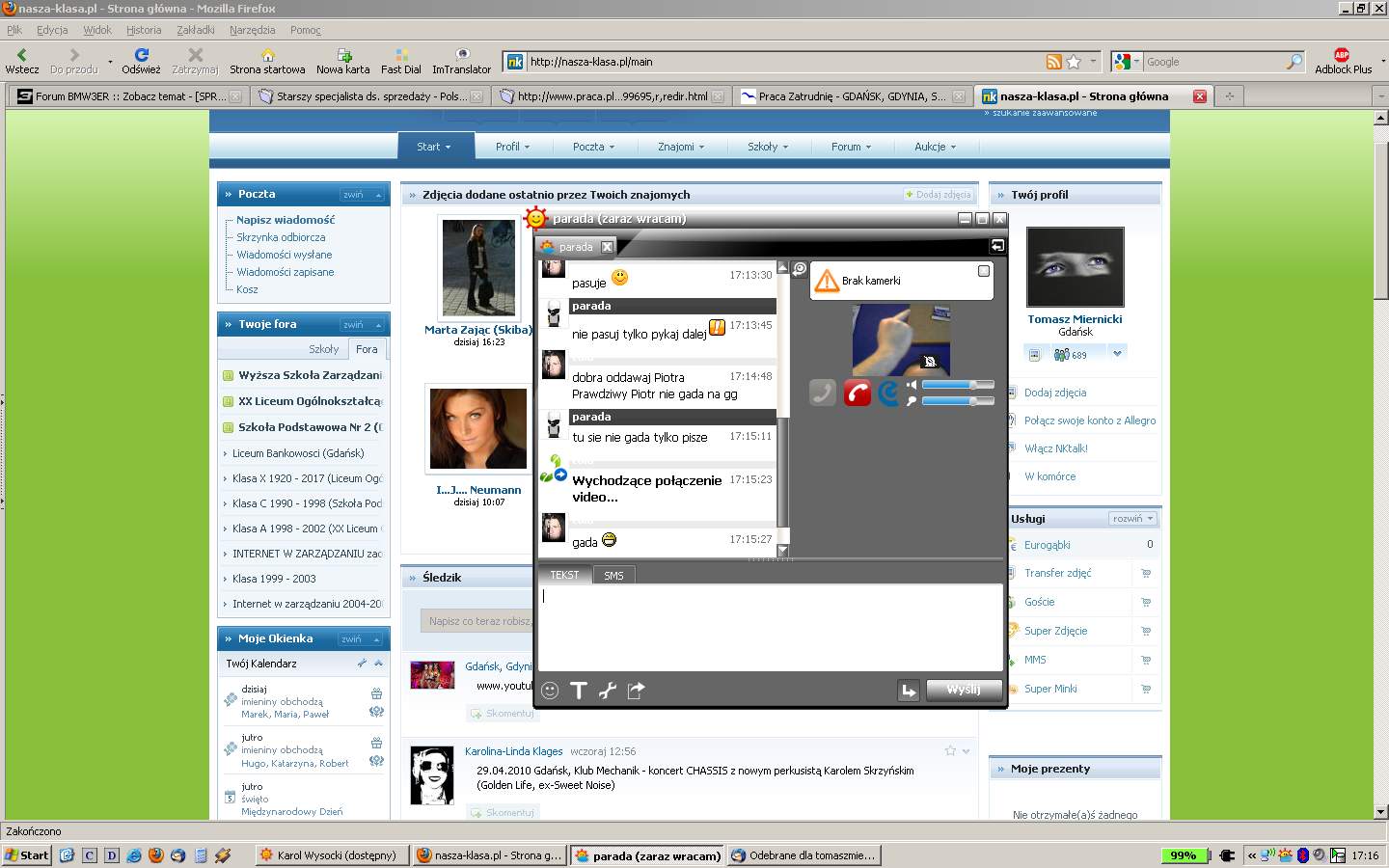The image size is (1389, 868).
Task: Open Historia menu in Firefox
Action: point(144,30)
